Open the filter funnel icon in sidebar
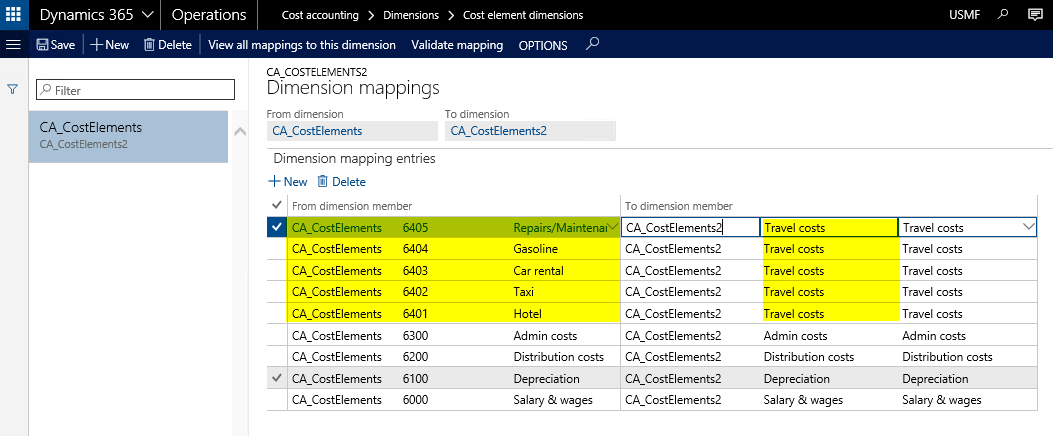Screen dimensions: 1053x436 pyautogui.click(x=13, y=89)
